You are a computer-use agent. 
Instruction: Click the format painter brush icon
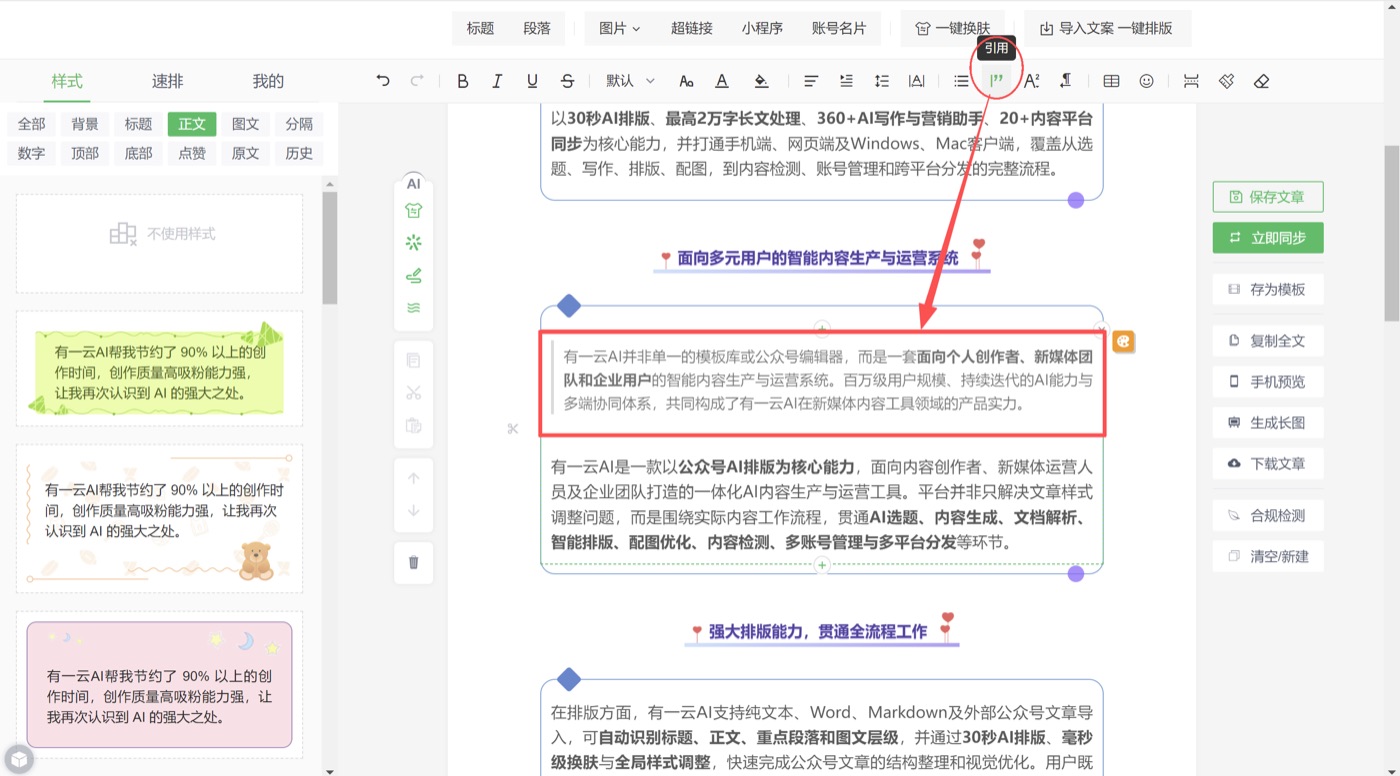pos(1226,81)
